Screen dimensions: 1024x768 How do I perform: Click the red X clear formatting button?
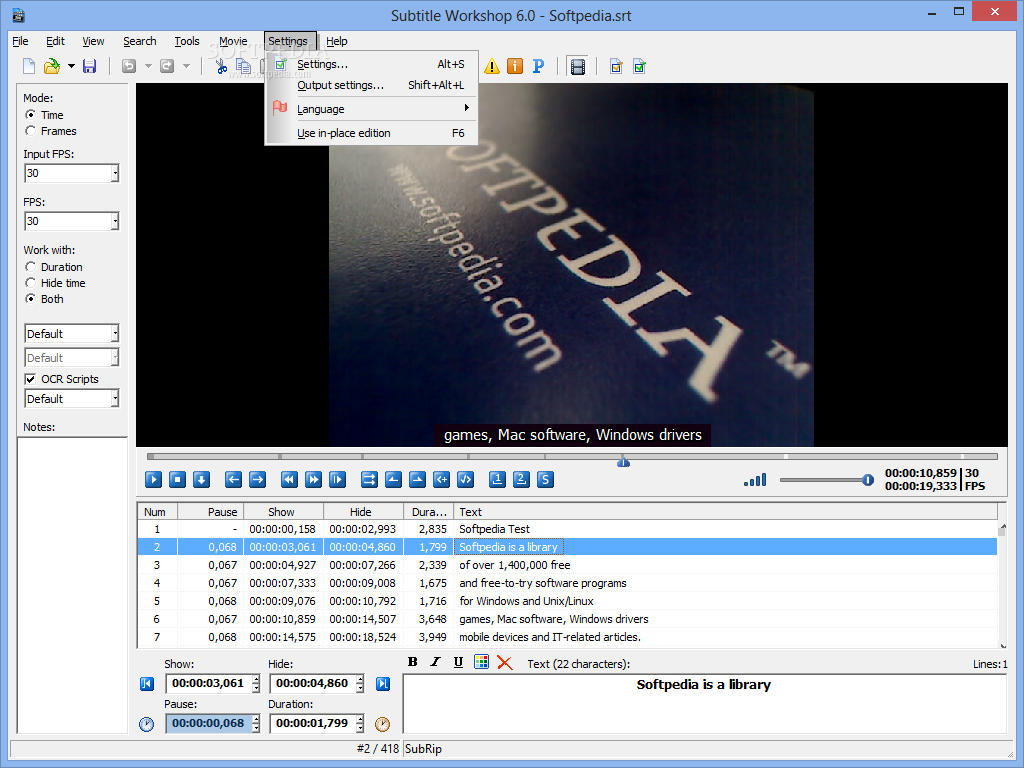505,662
